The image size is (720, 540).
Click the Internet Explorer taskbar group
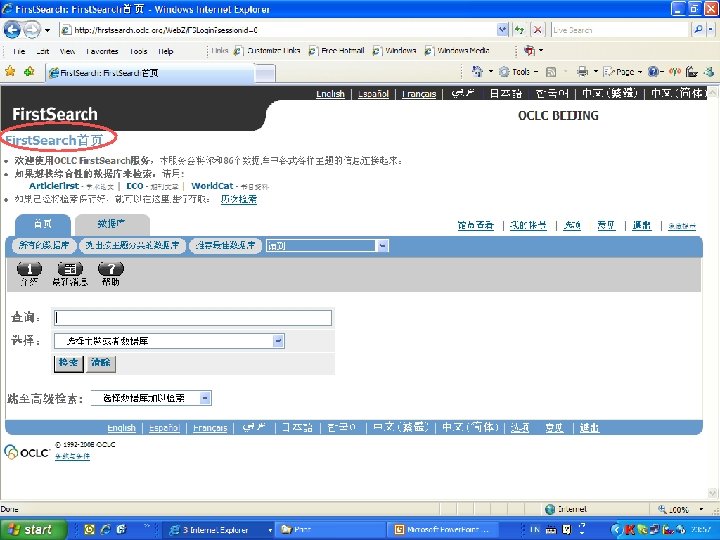[218, 530]
